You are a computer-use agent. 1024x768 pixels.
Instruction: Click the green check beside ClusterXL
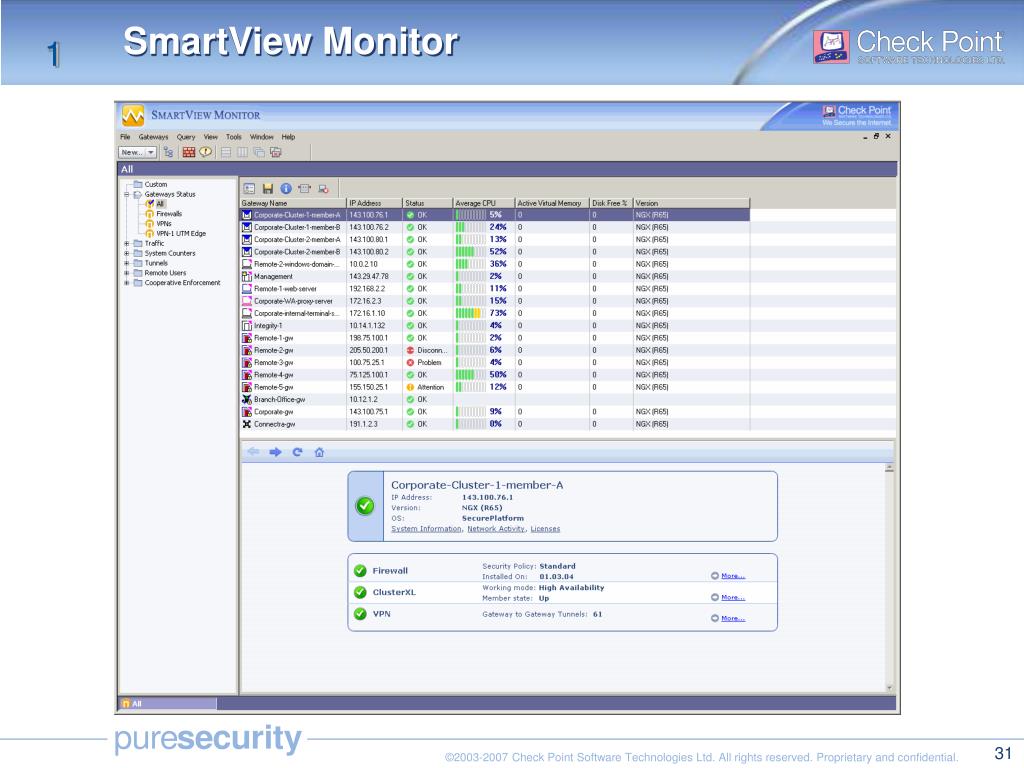click(x=360, y=592)
